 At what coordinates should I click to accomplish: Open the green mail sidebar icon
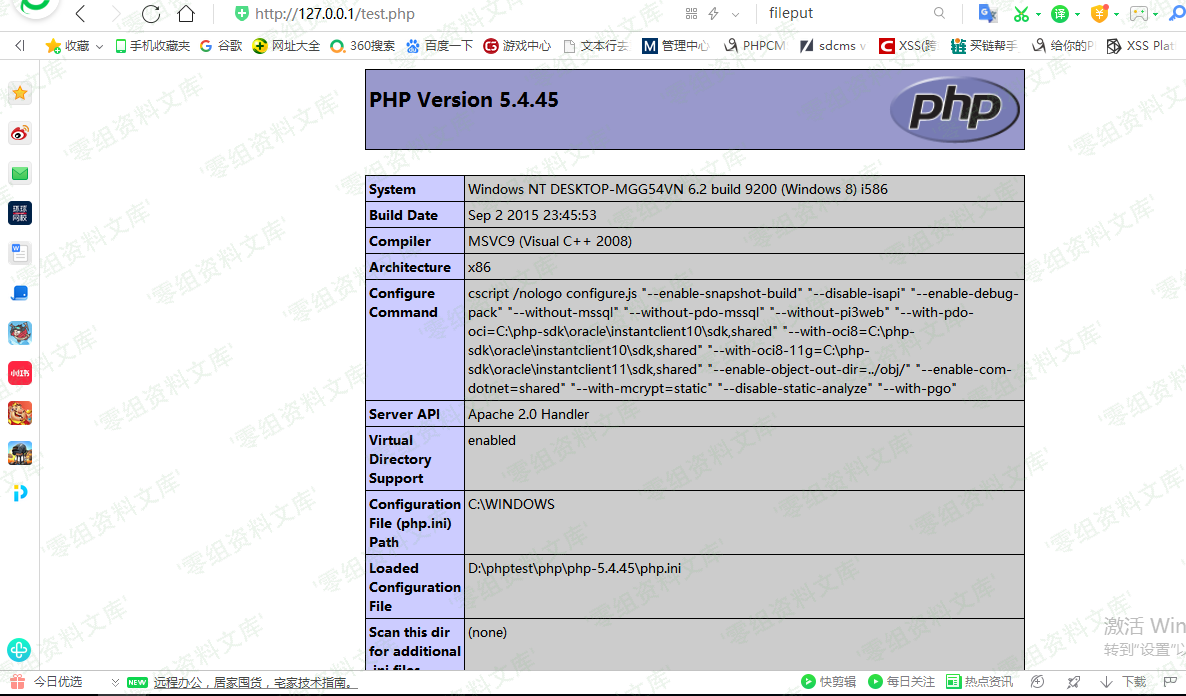pos(20,173)
